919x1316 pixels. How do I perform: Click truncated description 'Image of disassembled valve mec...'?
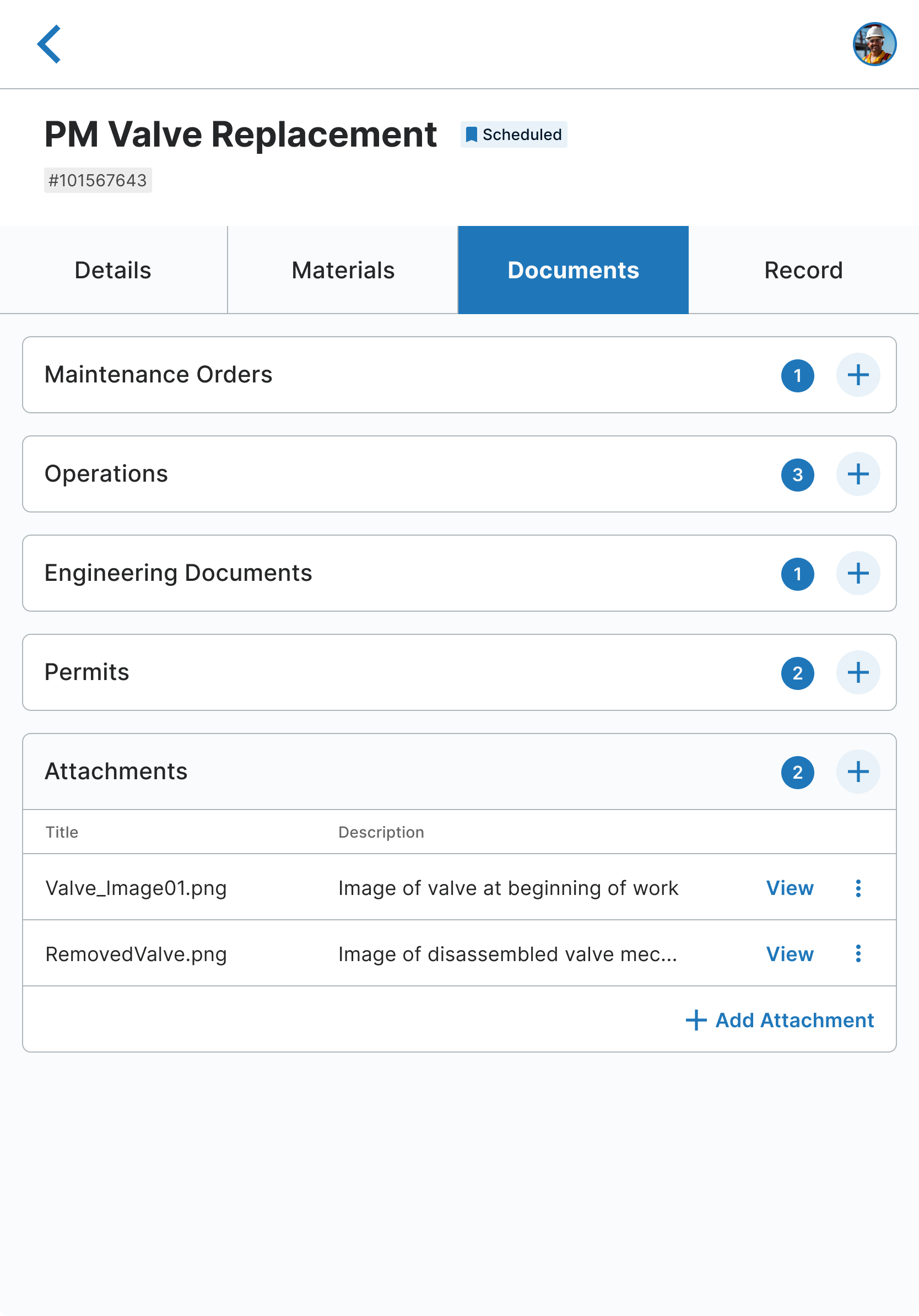[x=507, y=954]
